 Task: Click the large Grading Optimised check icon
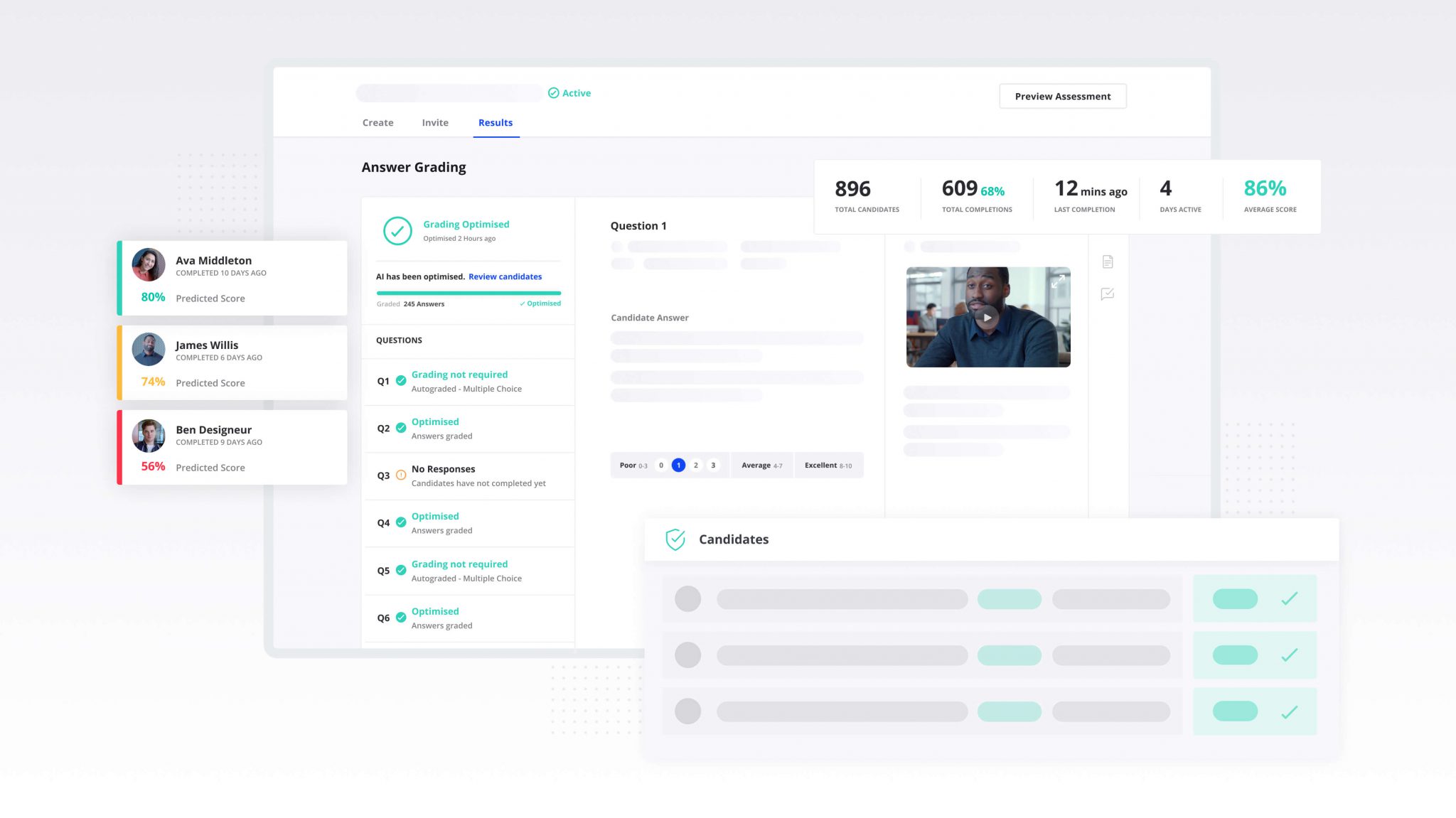(x=397, y=231)
